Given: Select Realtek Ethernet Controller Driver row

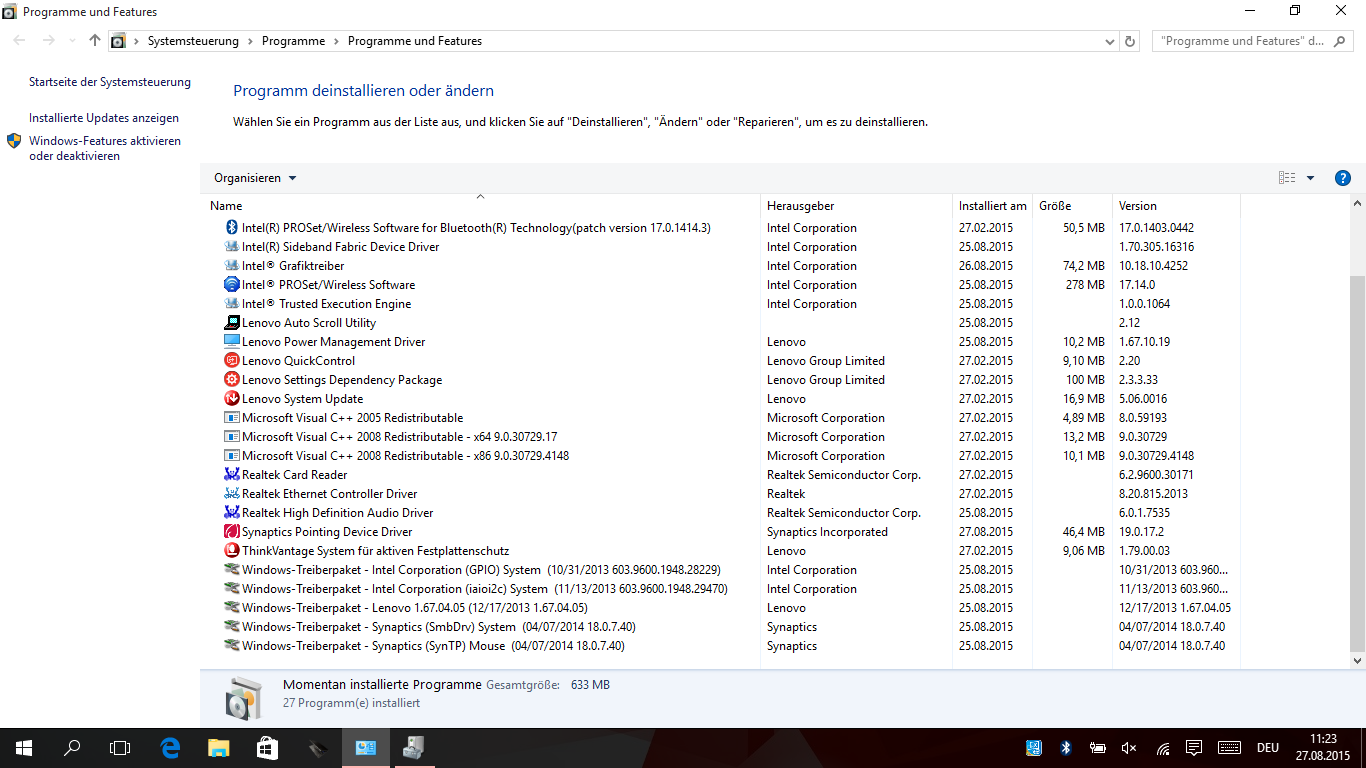Looking at the screenshot, I should click(x=722, y=494).
